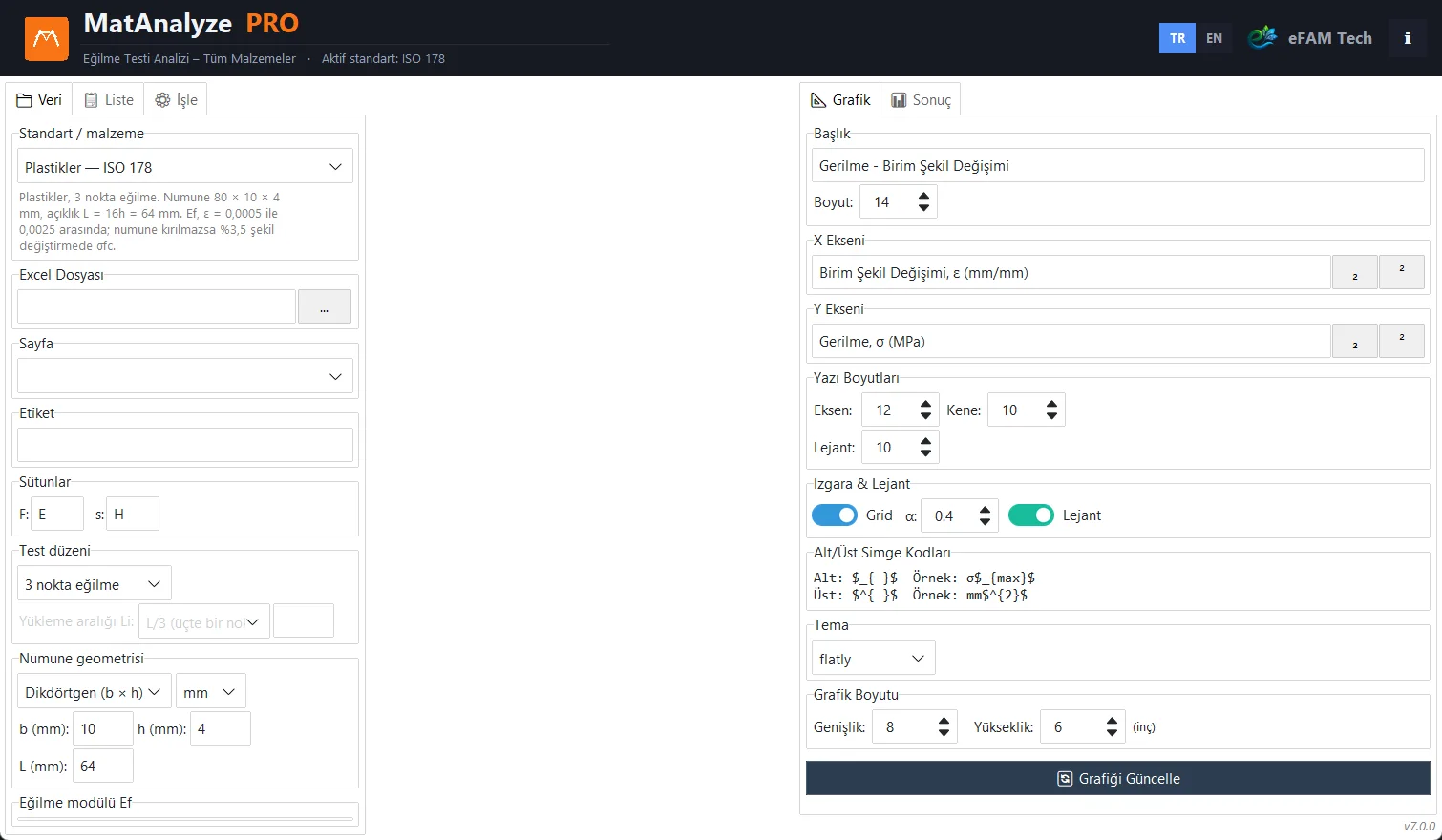
Task: Open the 3 nokta eğilme test dropdown
Action: (x=94, y=584)
